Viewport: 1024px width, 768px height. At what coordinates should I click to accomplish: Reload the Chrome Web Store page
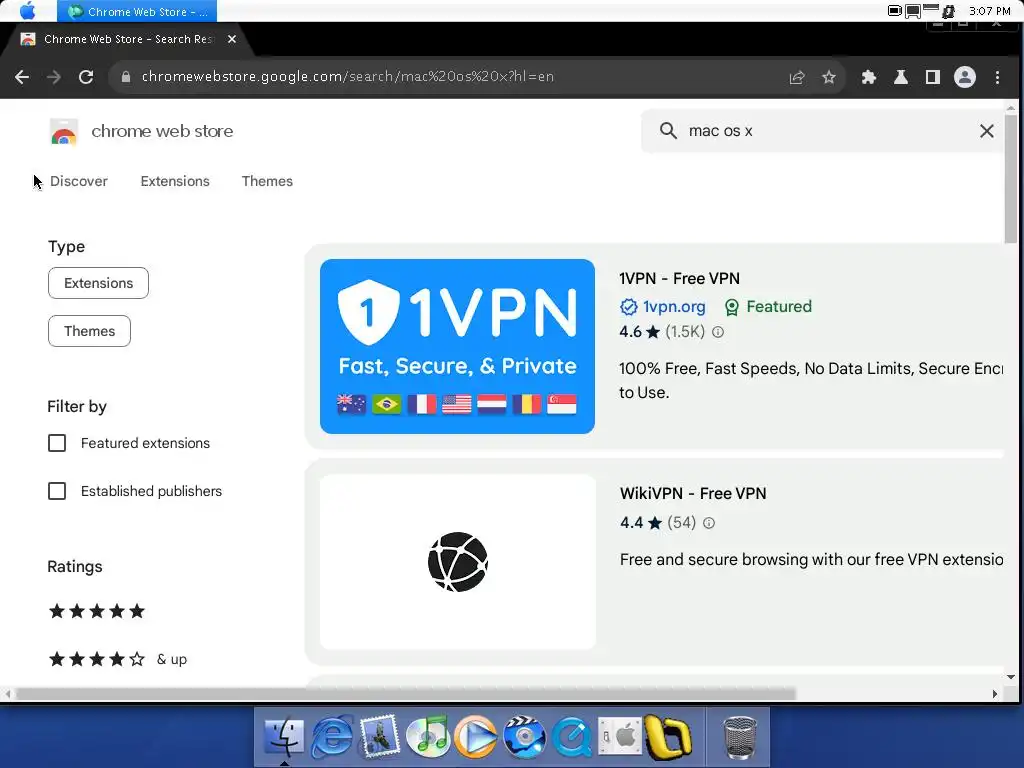(86, 77)
